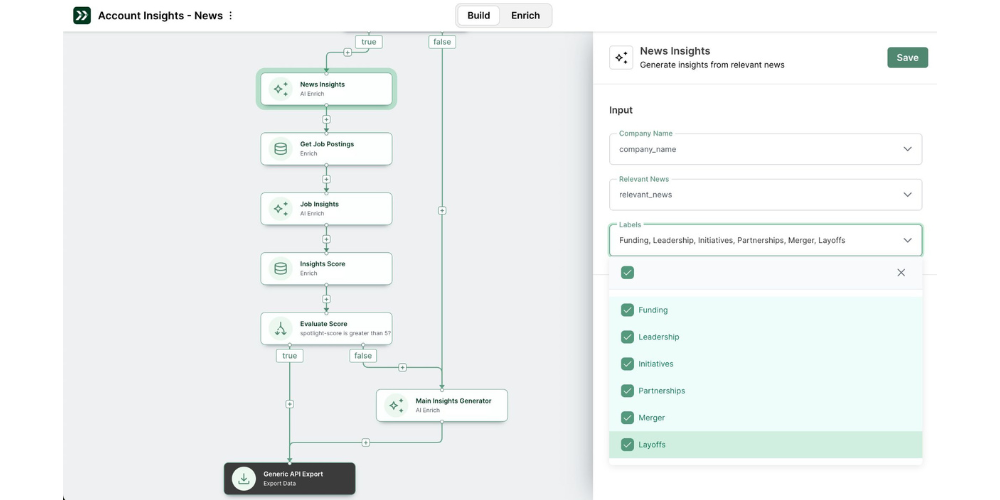Expand the Company Name dropdown
The height and width of the screenshot is (500, 1000).
pyautogui.click(x=907, y=149)
